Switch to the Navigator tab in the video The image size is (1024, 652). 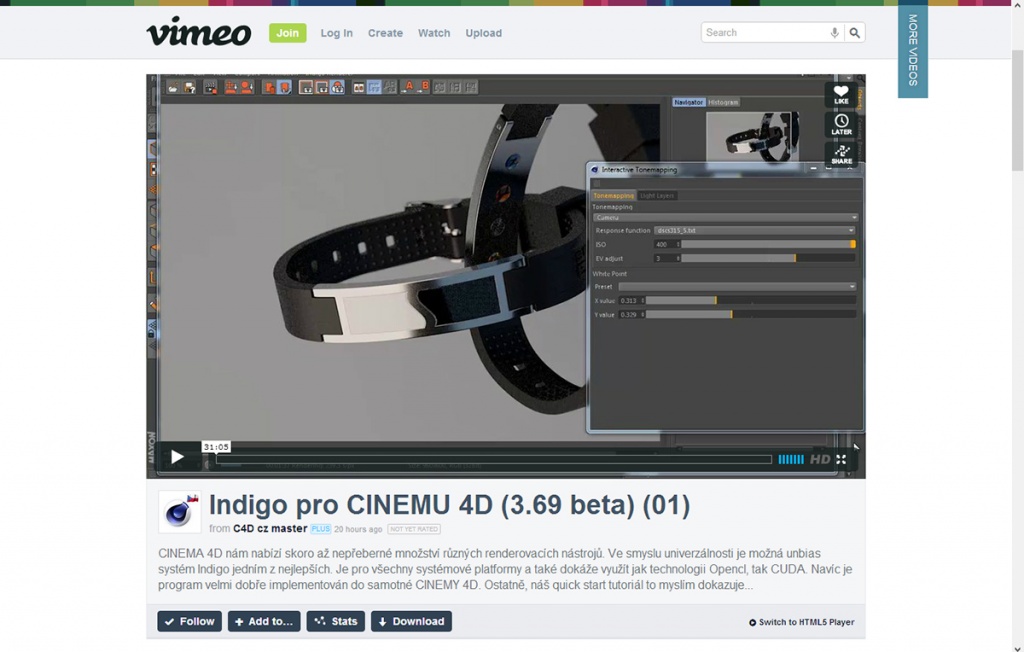click(x=688, y=102)
